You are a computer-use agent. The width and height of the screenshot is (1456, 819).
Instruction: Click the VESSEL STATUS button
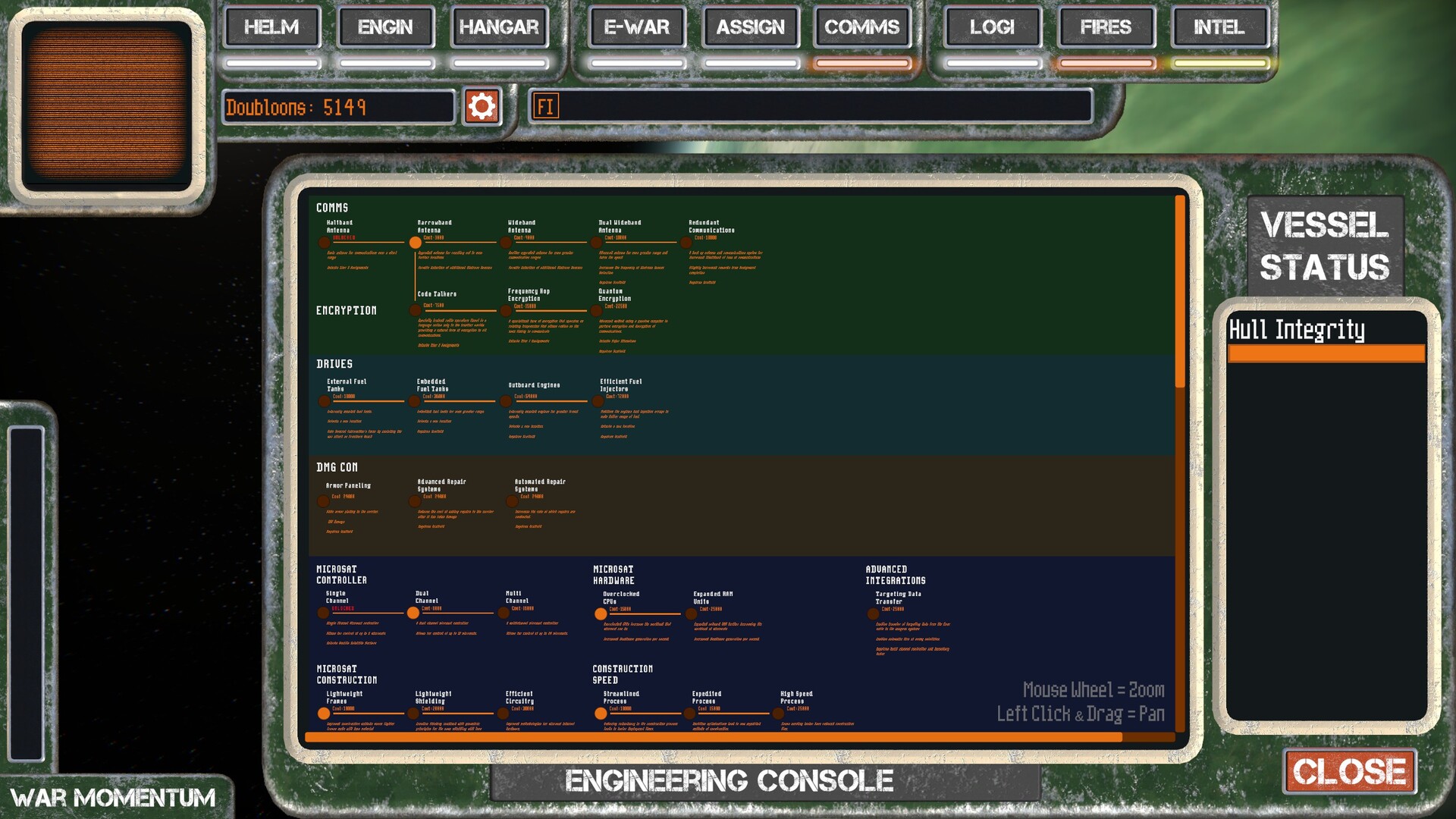coord(1324,246)
